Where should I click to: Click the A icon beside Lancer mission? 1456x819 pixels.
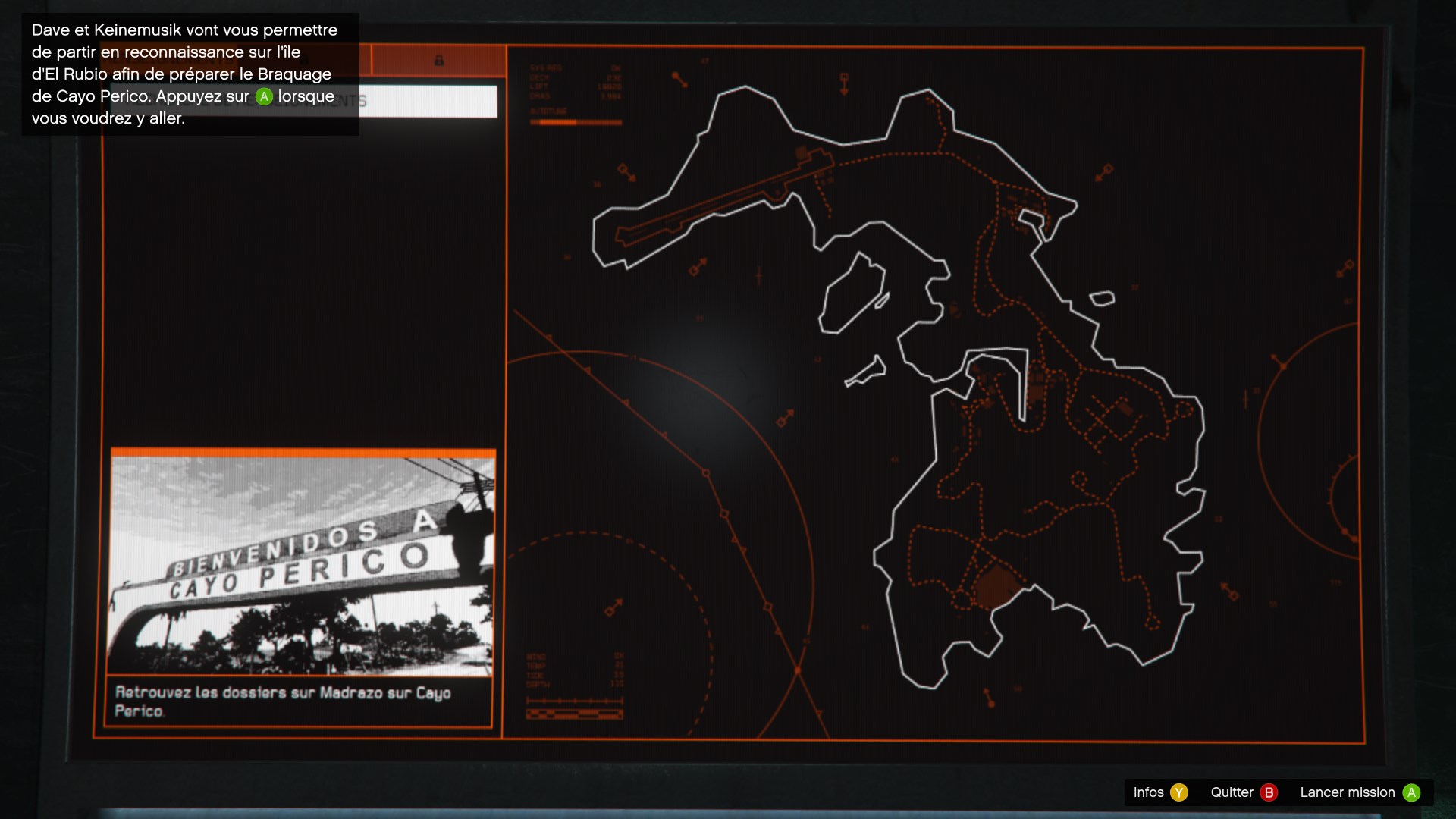point(1411,792)
